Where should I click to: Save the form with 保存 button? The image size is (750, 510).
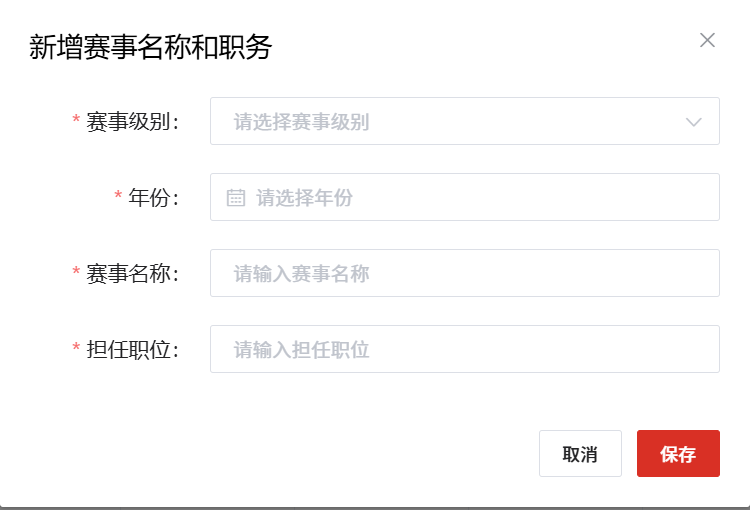[x=678, y=454]
